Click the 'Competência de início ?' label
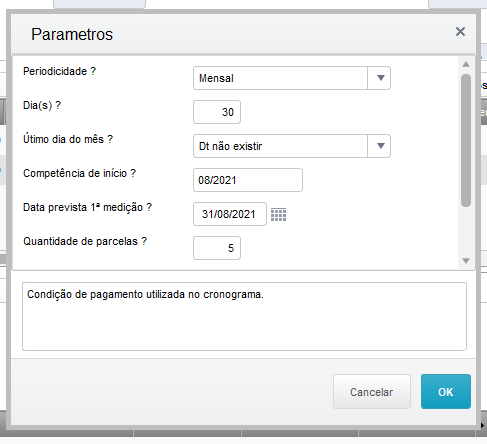The height and width of the screenshot is (444, 487). [79, 173]
